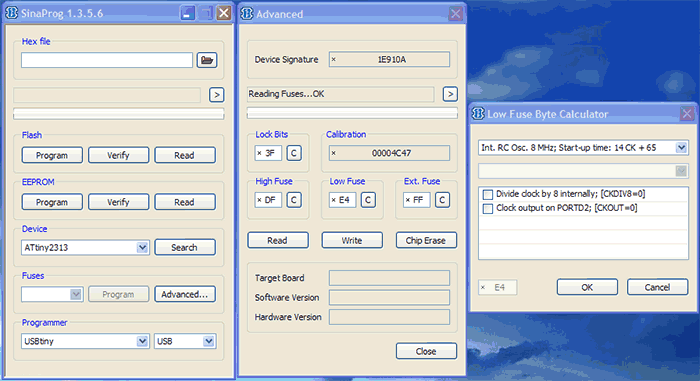This screenshot has height=381, width=700.
Task: Click EEPROM Program button
Action: [52, 202]
